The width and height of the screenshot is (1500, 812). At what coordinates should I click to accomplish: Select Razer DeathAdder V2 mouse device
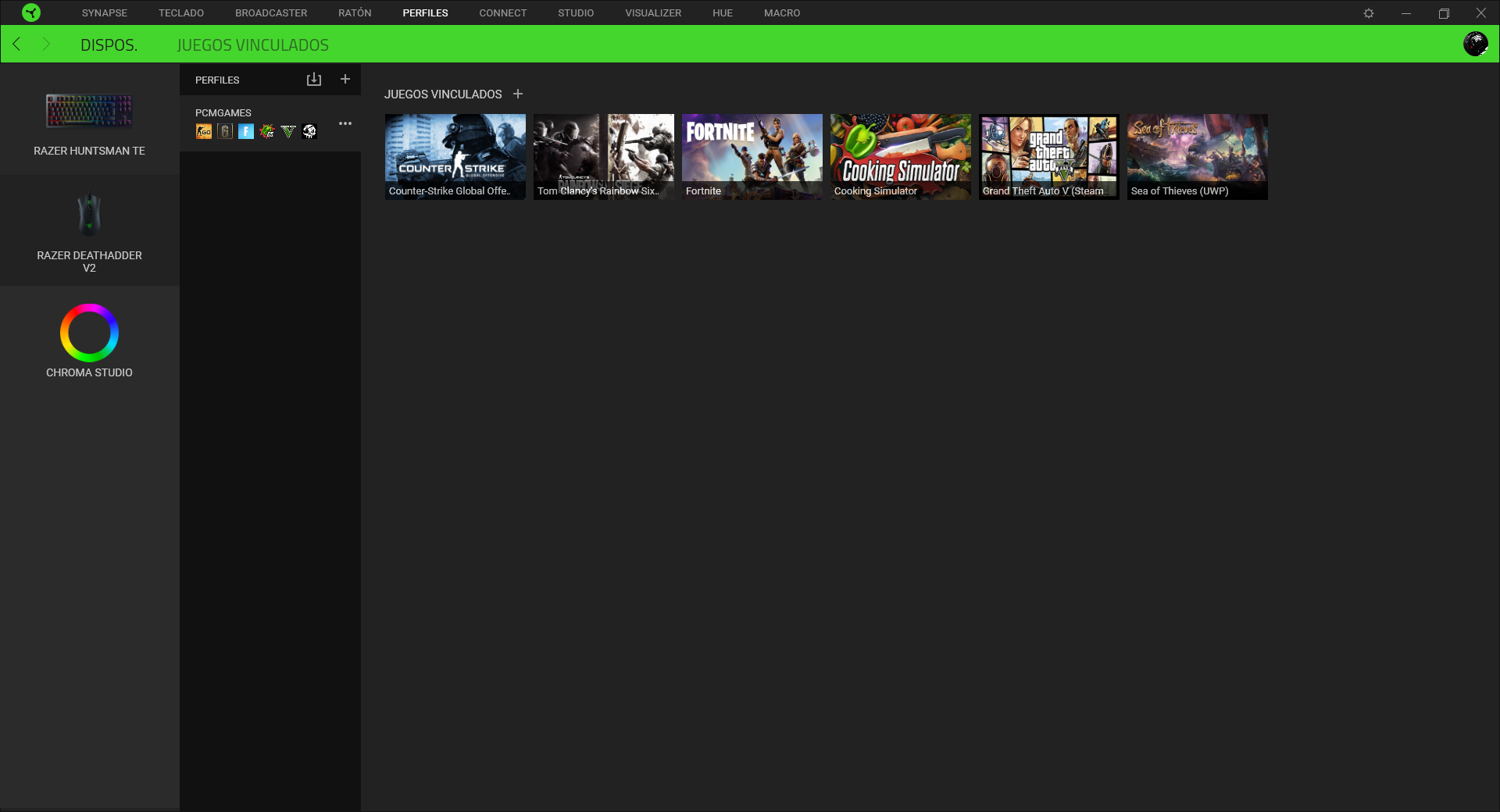(89, 233)
